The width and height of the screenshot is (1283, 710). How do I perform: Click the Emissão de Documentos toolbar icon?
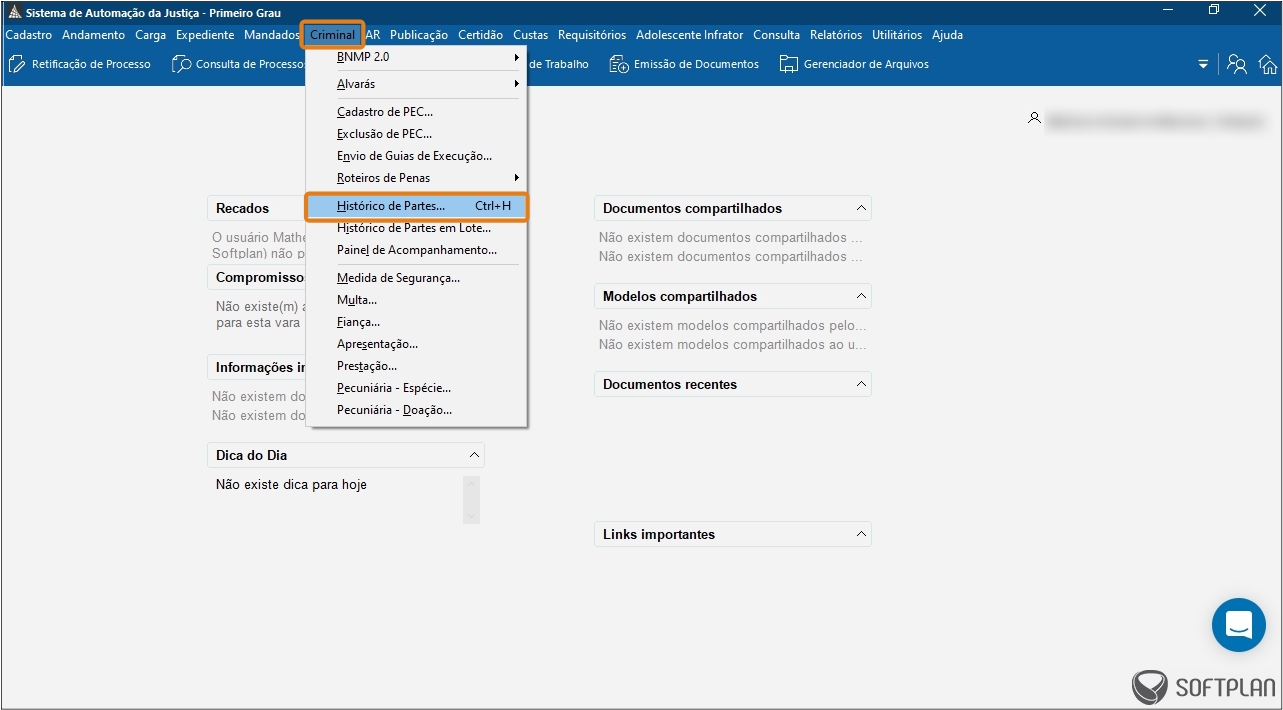619,64
